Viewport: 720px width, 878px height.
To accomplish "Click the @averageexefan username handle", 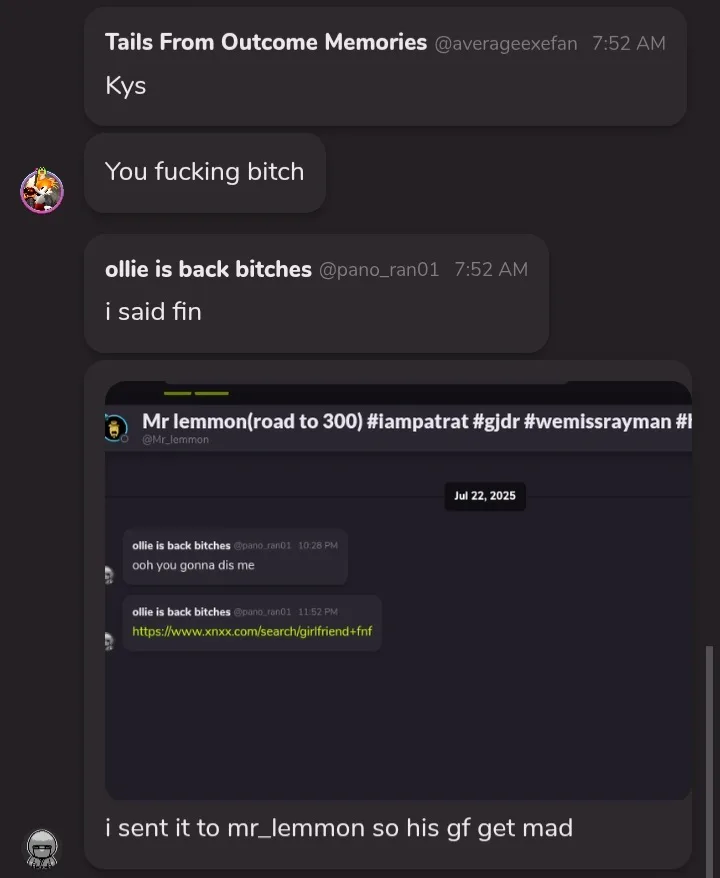I will (x=506, y=43).
